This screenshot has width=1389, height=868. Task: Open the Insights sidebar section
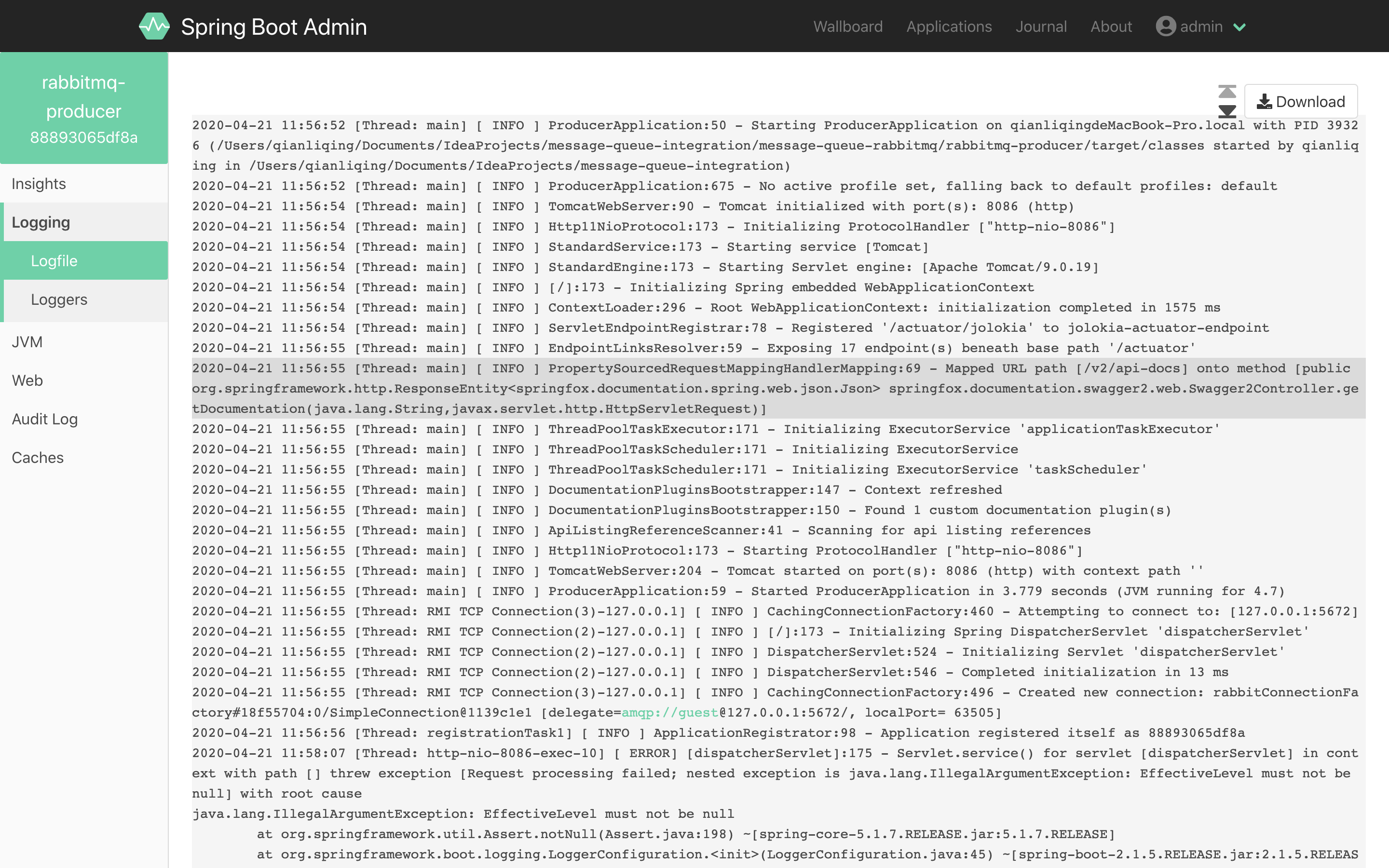(x=39, y=184)
